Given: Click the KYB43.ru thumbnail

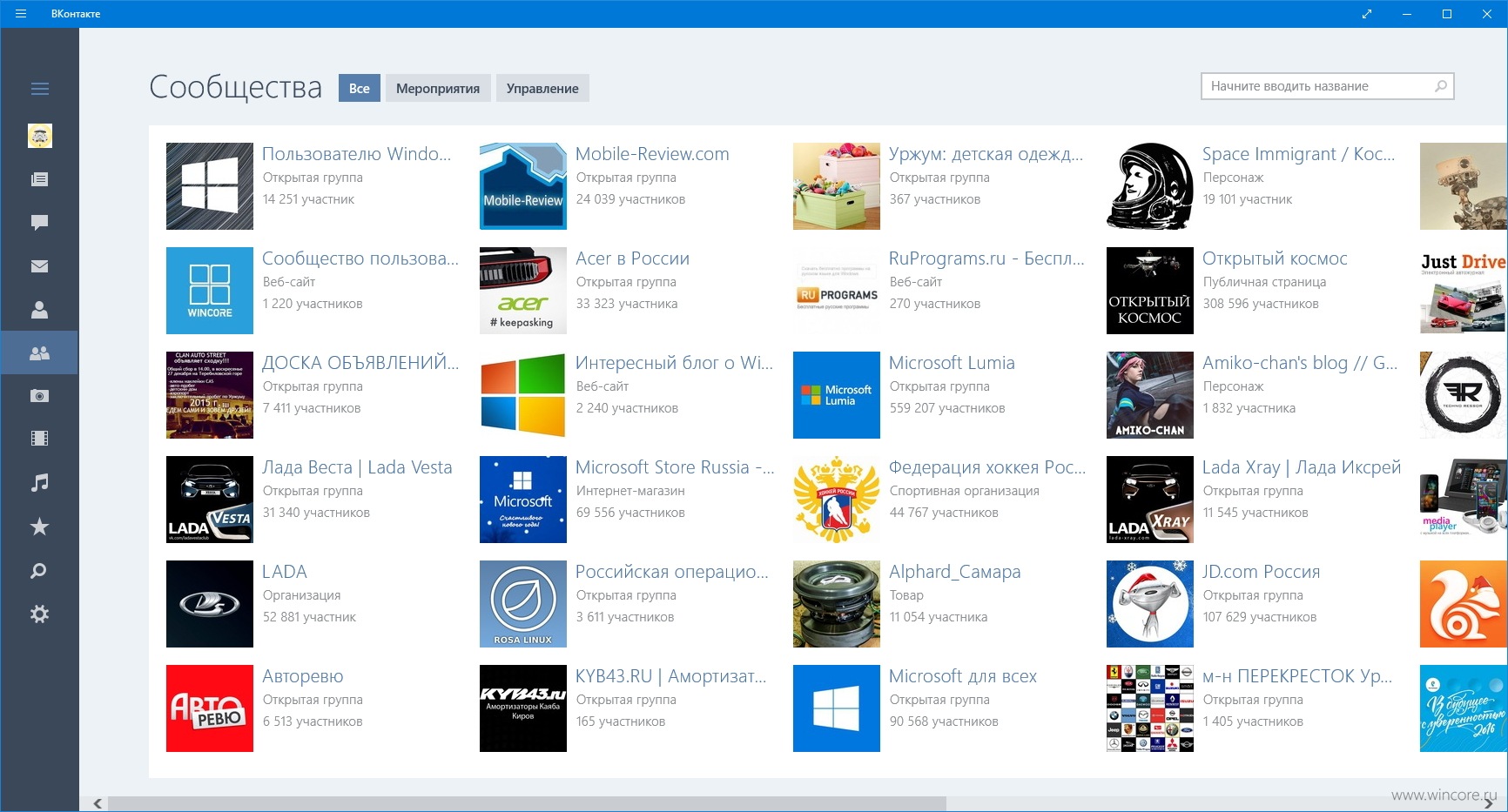Looking at the screenshot, I should (x=523, y=708).
